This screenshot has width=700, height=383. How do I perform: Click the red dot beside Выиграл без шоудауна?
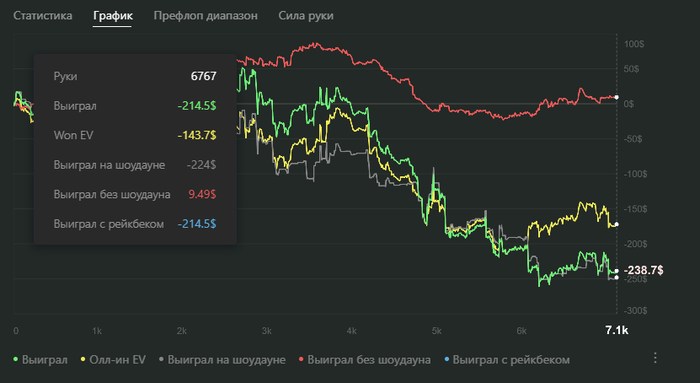click(301, 359)
